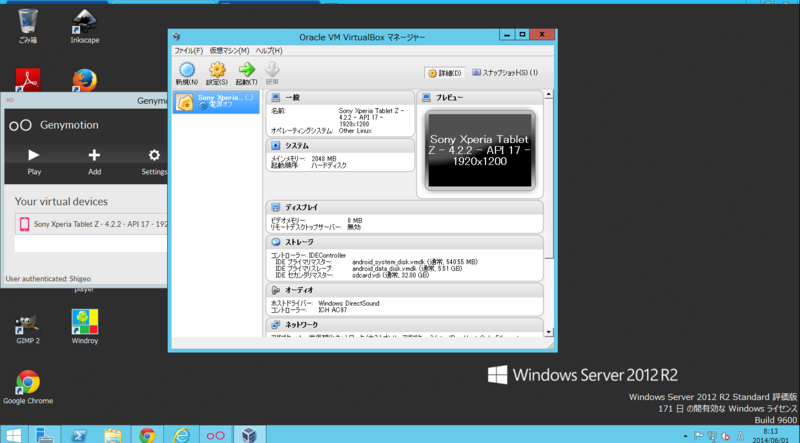Screen dimensions: 800x443
Task: Open the Help (ヘルプ) menu
Action: click(269, 51)
